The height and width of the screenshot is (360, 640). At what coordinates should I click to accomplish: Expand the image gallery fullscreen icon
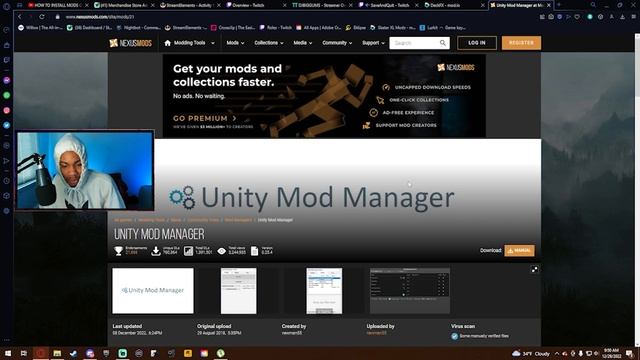(x=534, y=270)
